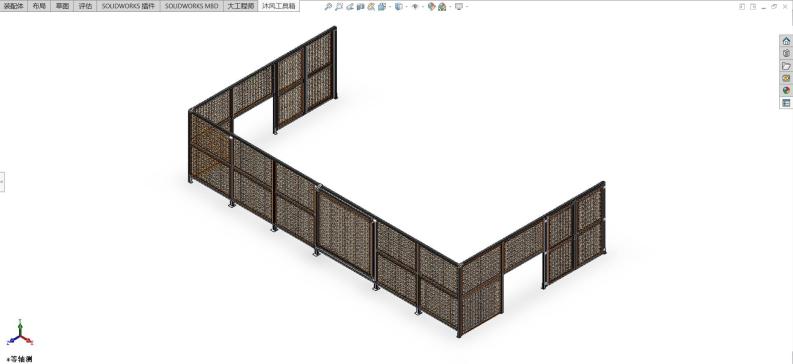Image resolution: width=793 pixels, height=364 pixels.
Task: Open the View Orientation icon
Action: (382, 7)
